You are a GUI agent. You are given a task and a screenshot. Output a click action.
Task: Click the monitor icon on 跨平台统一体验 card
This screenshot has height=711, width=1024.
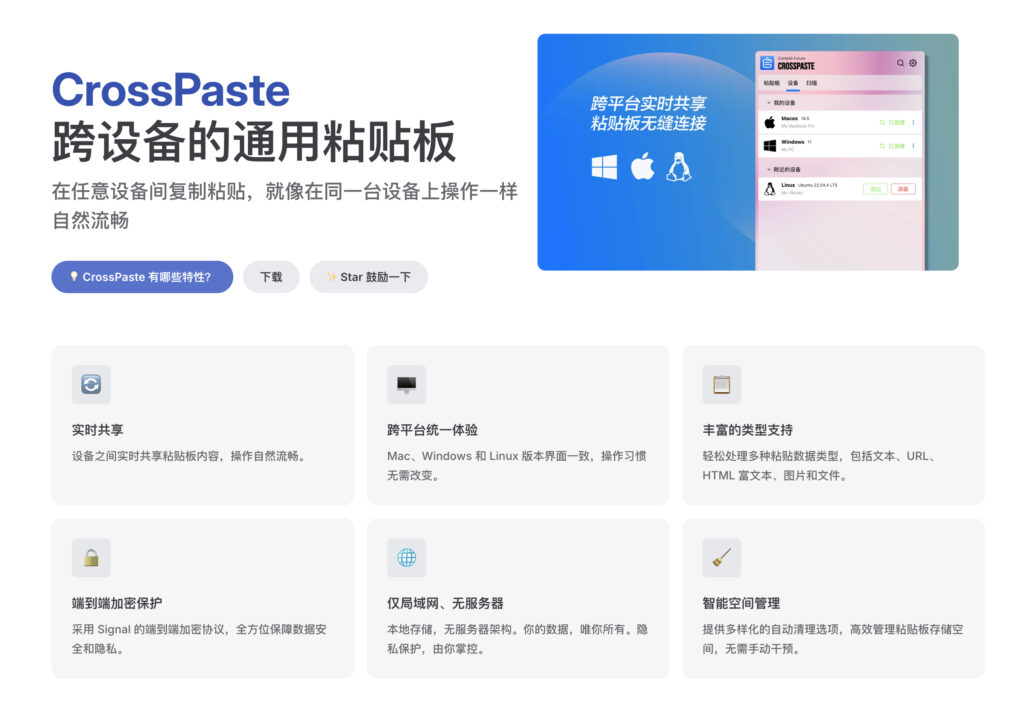click(x=407, y=384)
